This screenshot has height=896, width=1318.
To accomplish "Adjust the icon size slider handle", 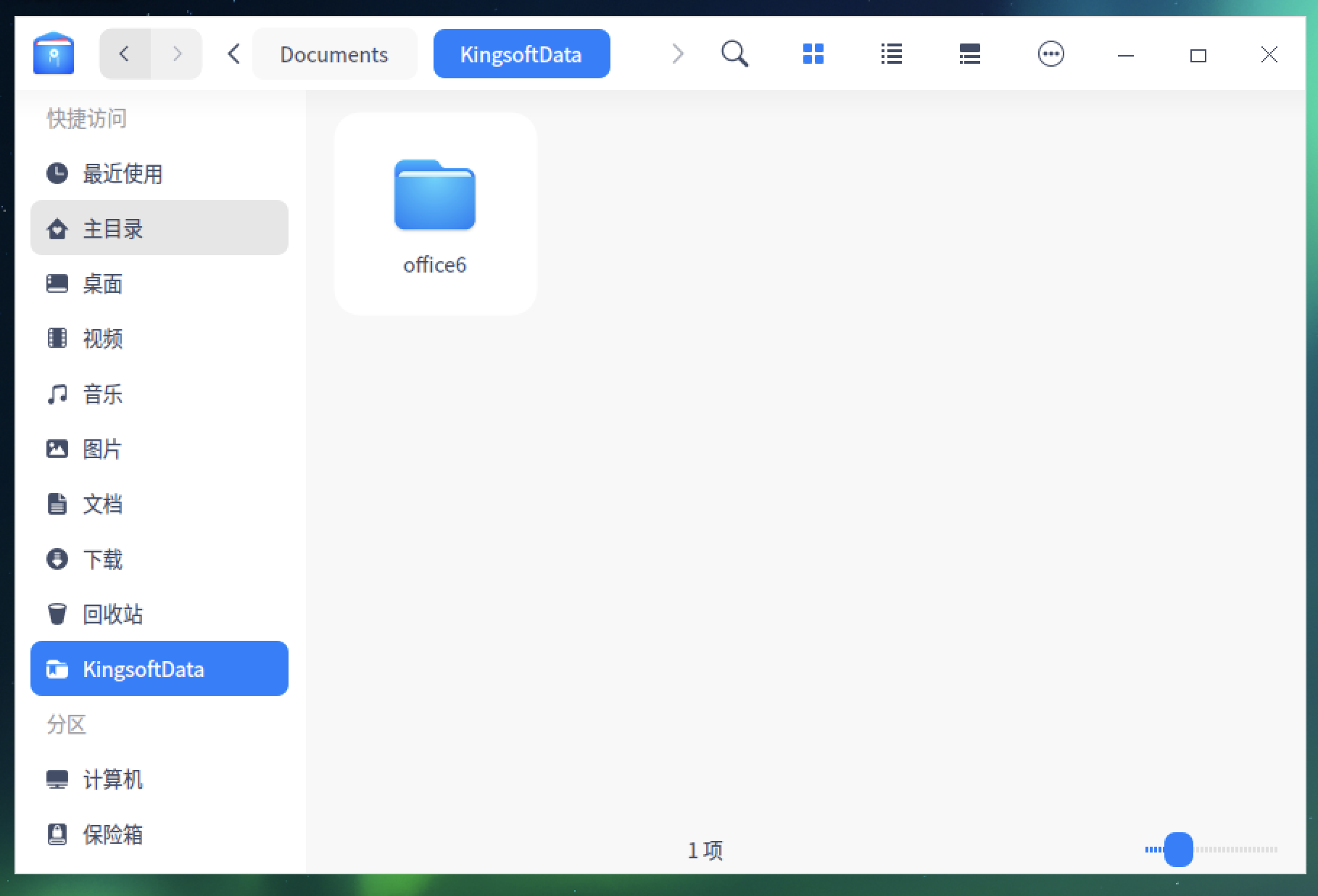I will pyautogui.click(x=1178, y=850).
